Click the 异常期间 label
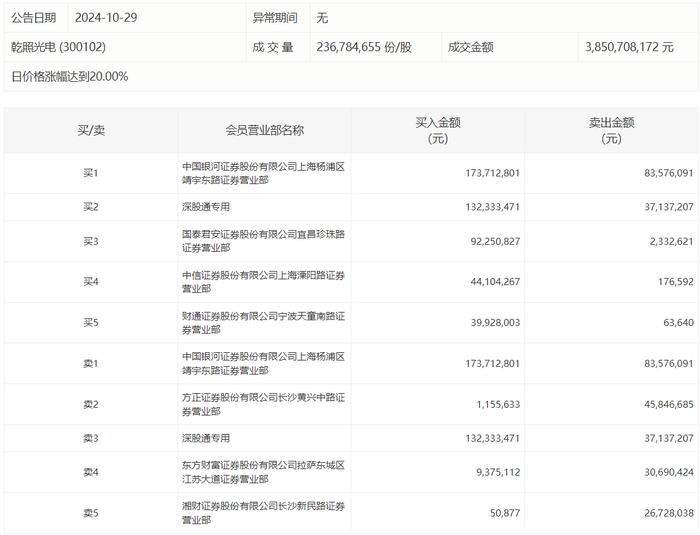 (x=275, y=18)
